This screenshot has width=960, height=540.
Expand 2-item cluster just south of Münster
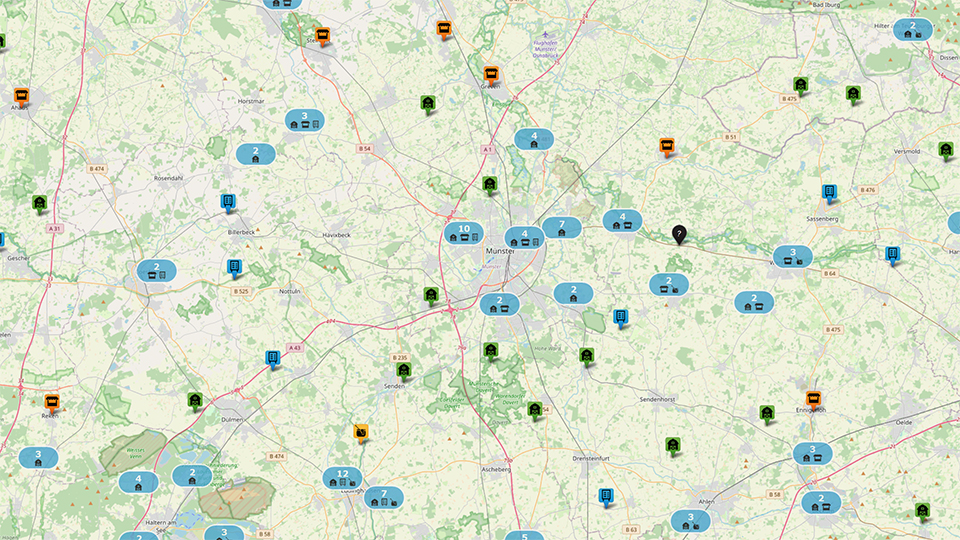tap(500, 304)
